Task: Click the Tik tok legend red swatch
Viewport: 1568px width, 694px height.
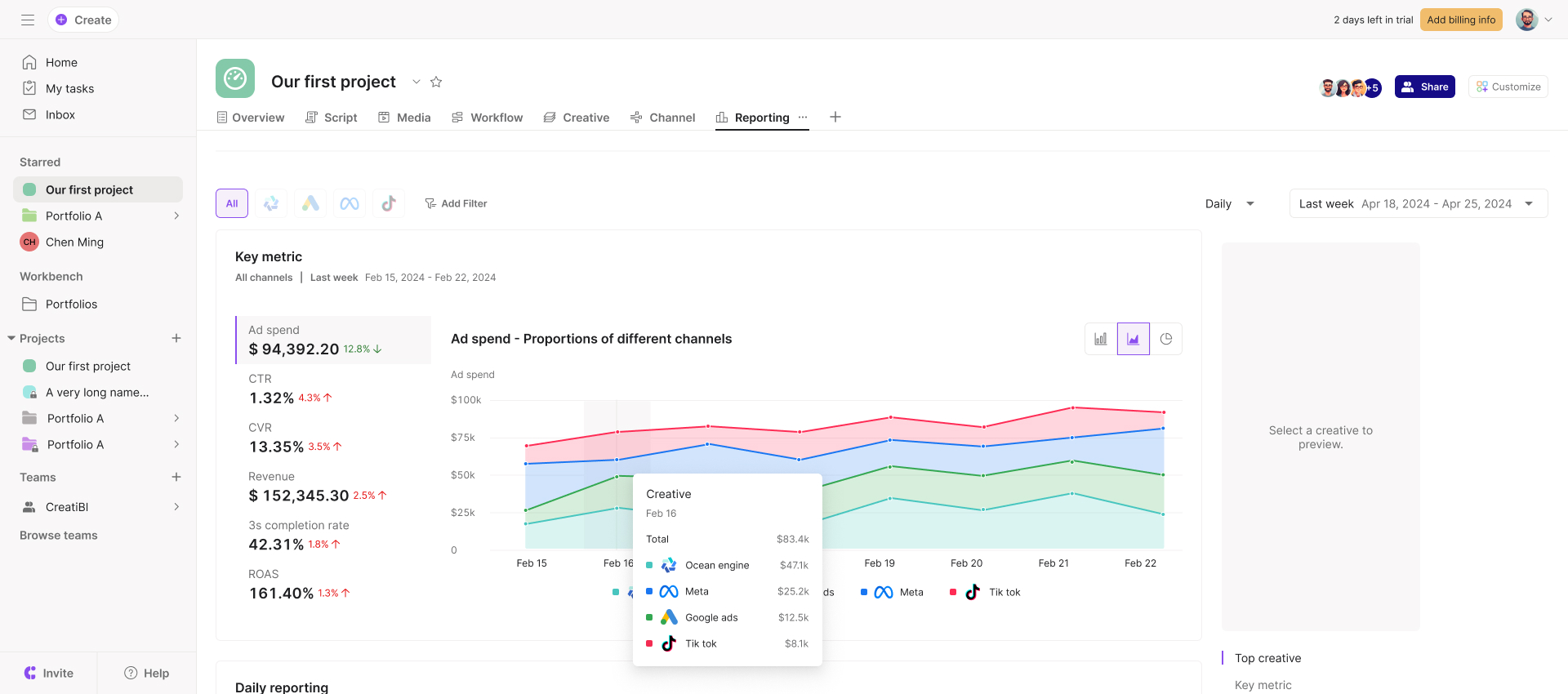Action: click(x=953, y=592)
